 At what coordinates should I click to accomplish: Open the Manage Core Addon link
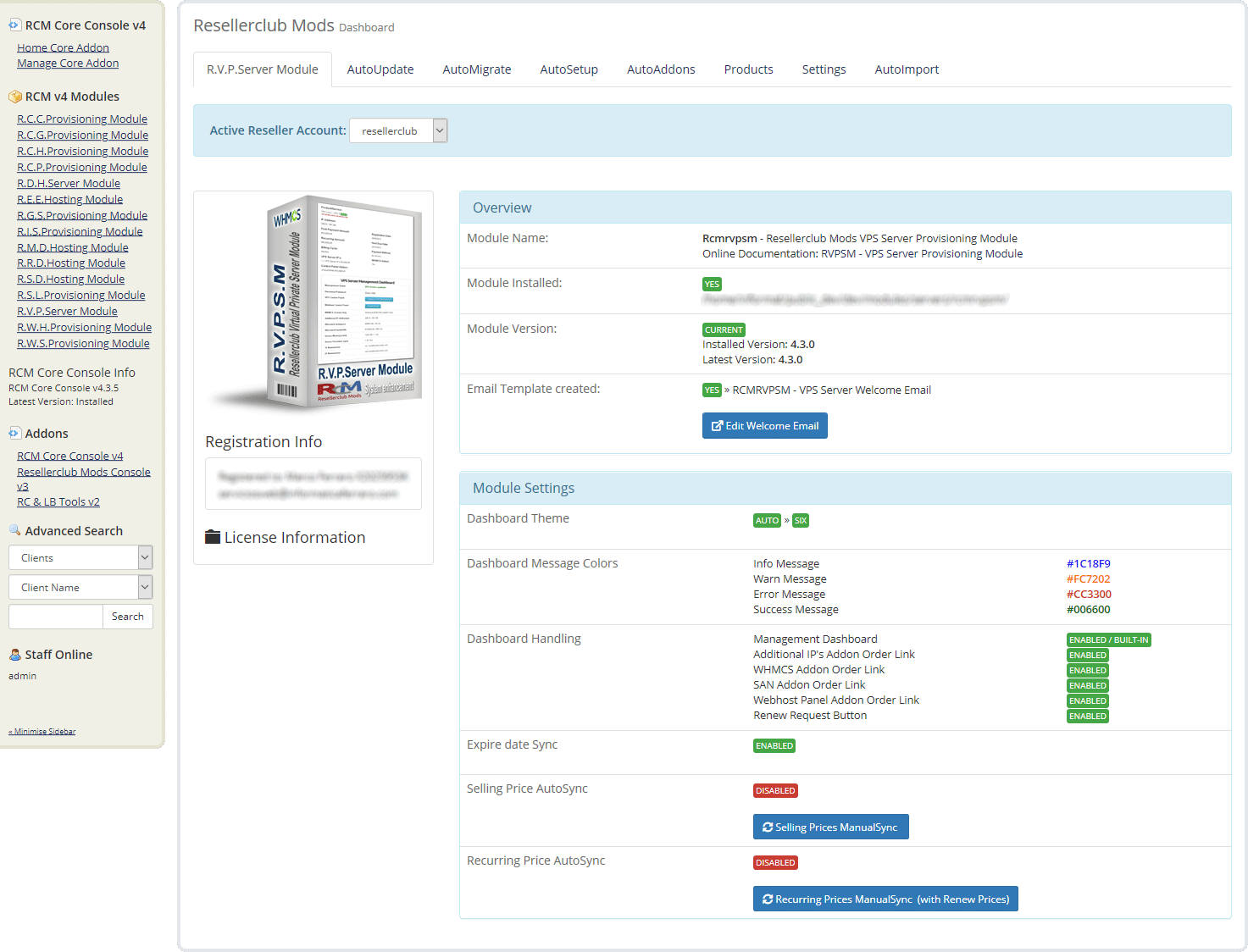(68, 63)
